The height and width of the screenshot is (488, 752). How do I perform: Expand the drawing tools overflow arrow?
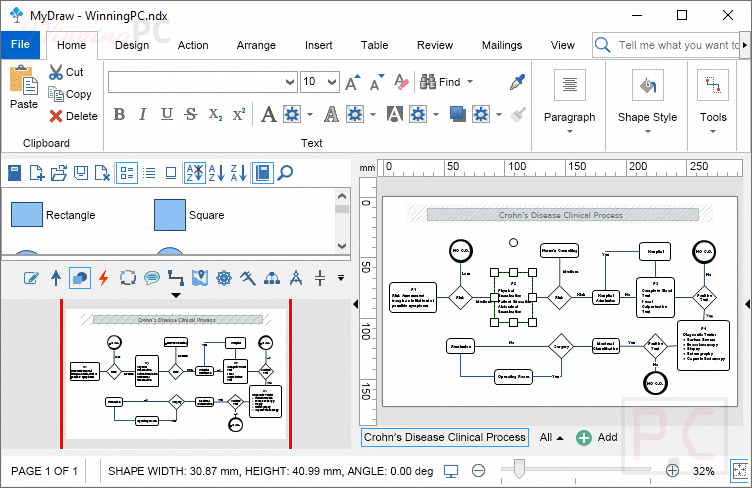point(341,278)
